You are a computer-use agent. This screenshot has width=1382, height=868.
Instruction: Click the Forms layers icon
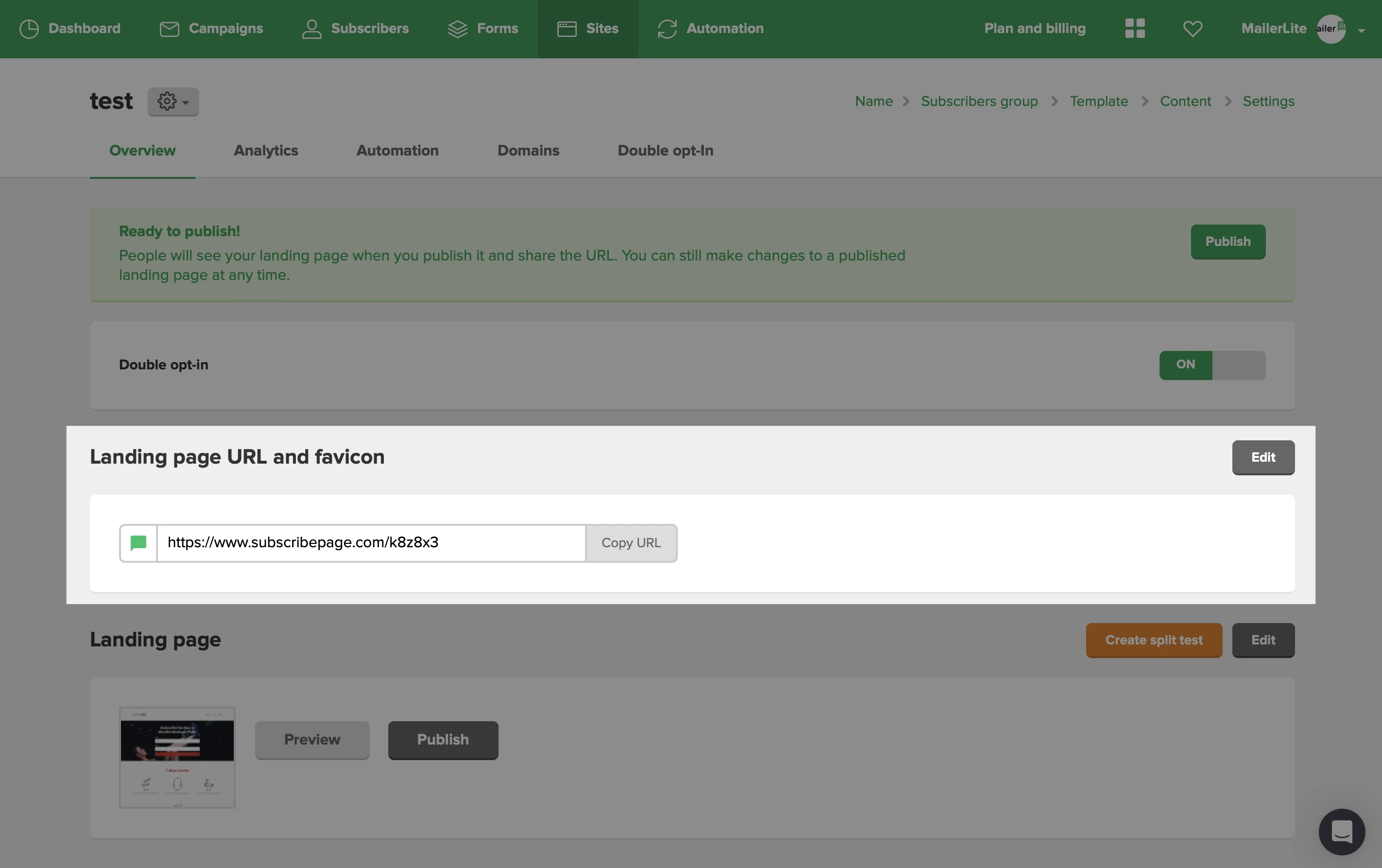(457, 29)
